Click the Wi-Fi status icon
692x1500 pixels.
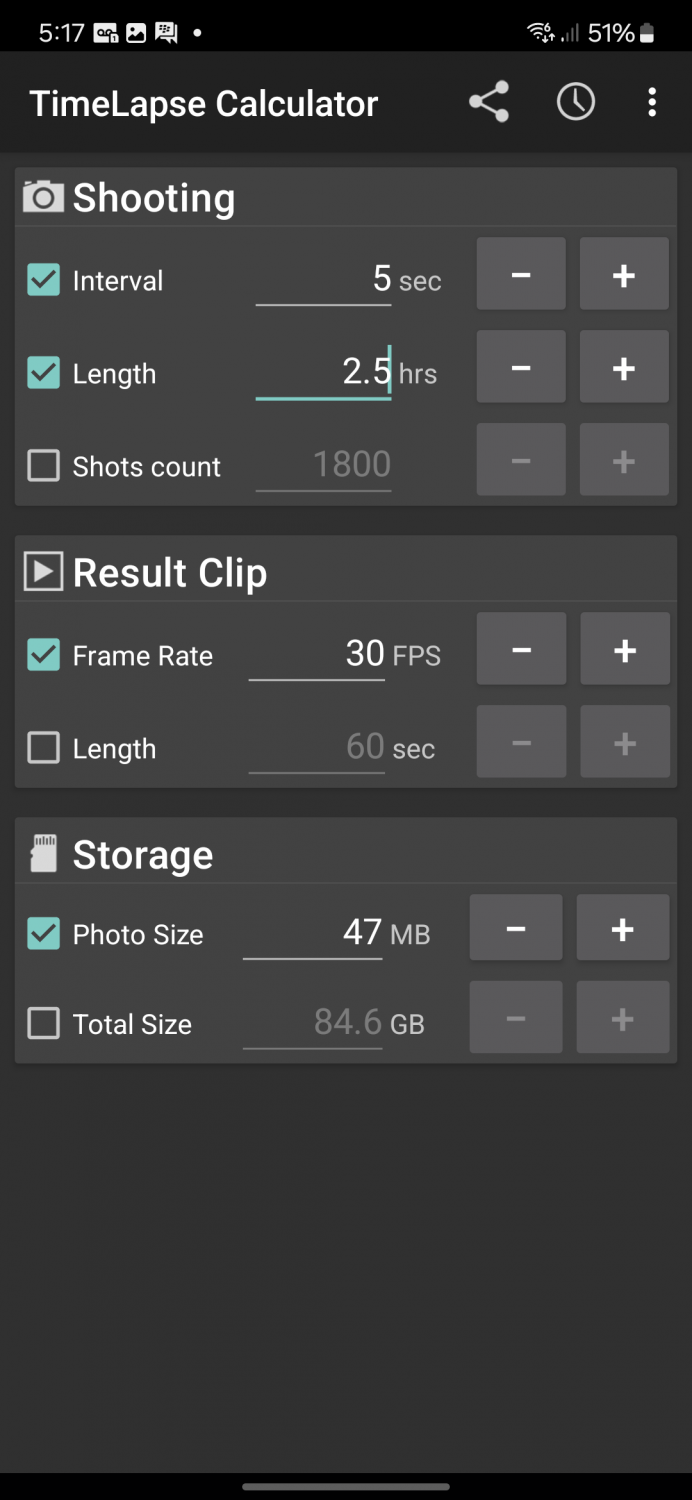pyautogui.click(x=540, y=32)
